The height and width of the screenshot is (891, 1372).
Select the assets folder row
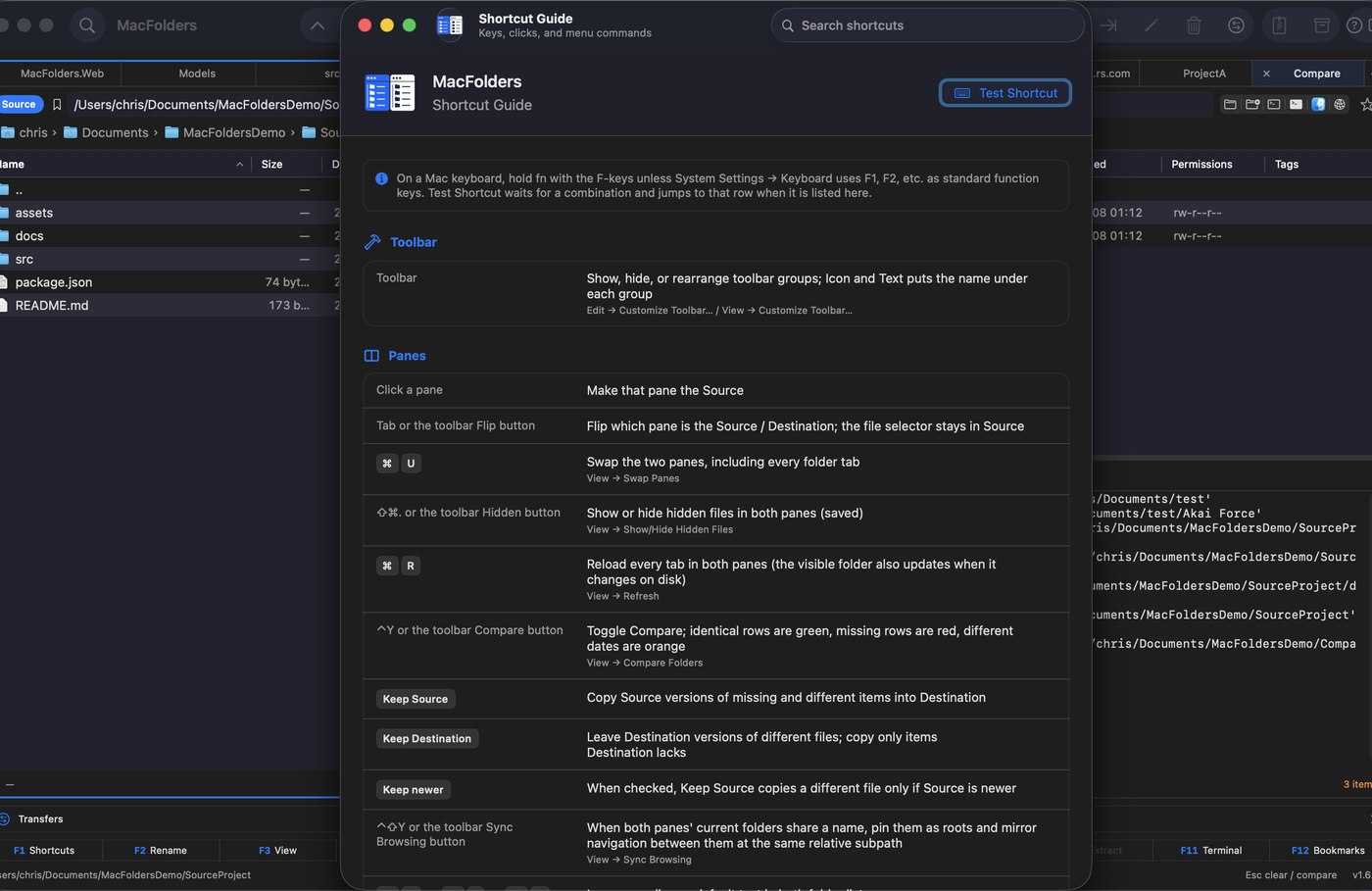point(170,213)
